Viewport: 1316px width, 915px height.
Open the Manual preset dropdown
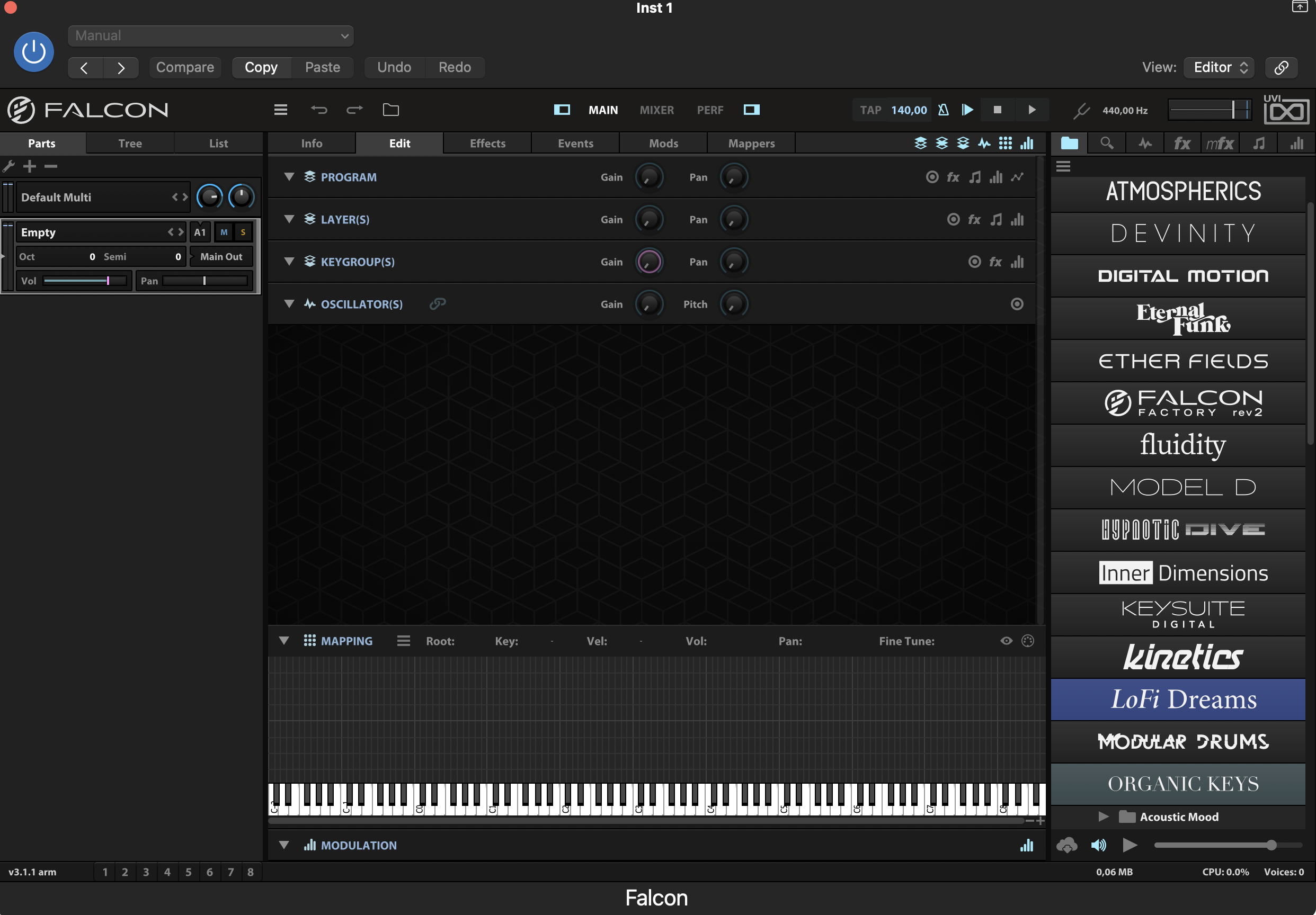pyautogui.click(x=210, y=35)
